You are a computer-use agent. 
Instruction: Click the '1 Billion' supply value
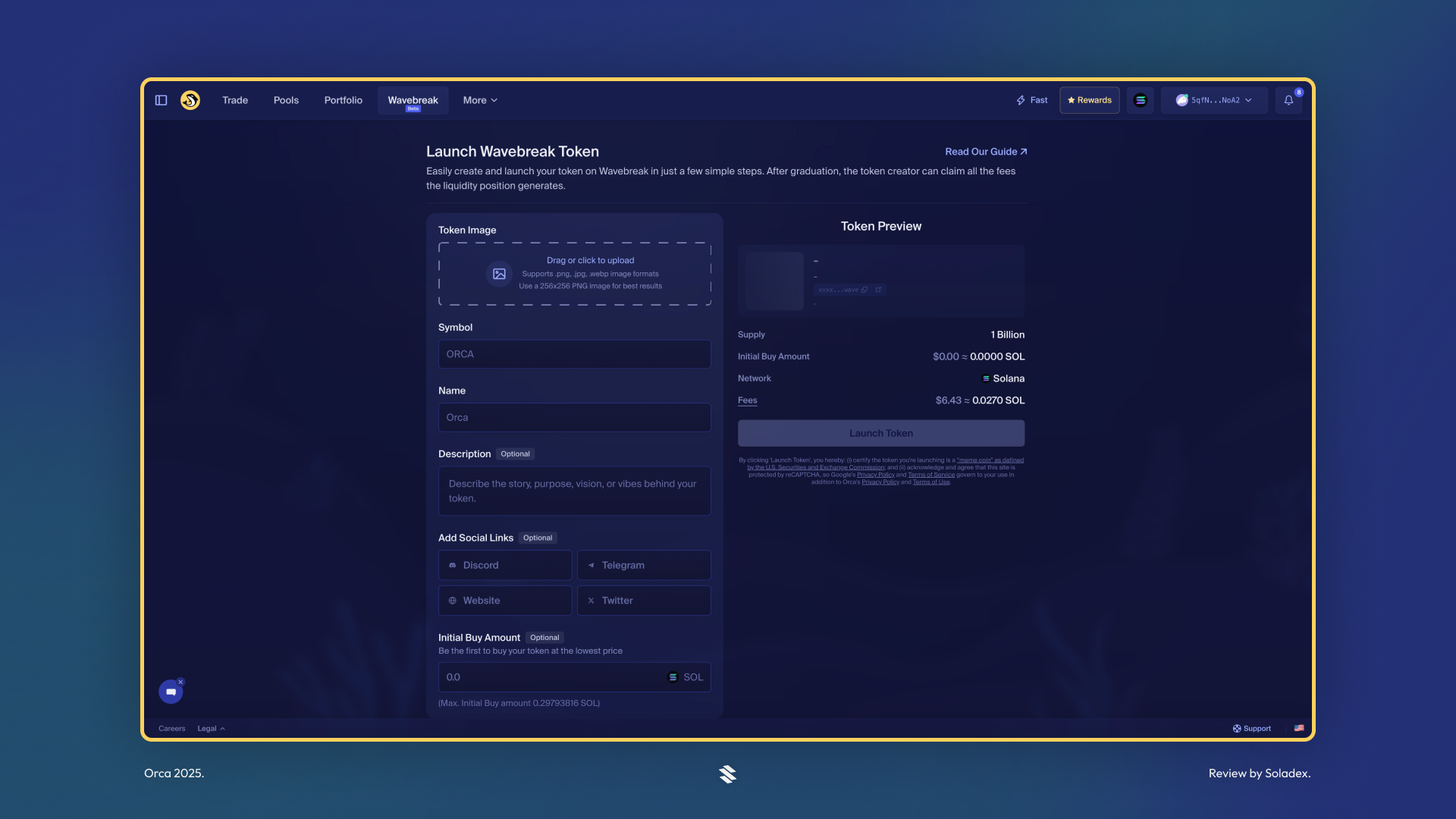1007,335
